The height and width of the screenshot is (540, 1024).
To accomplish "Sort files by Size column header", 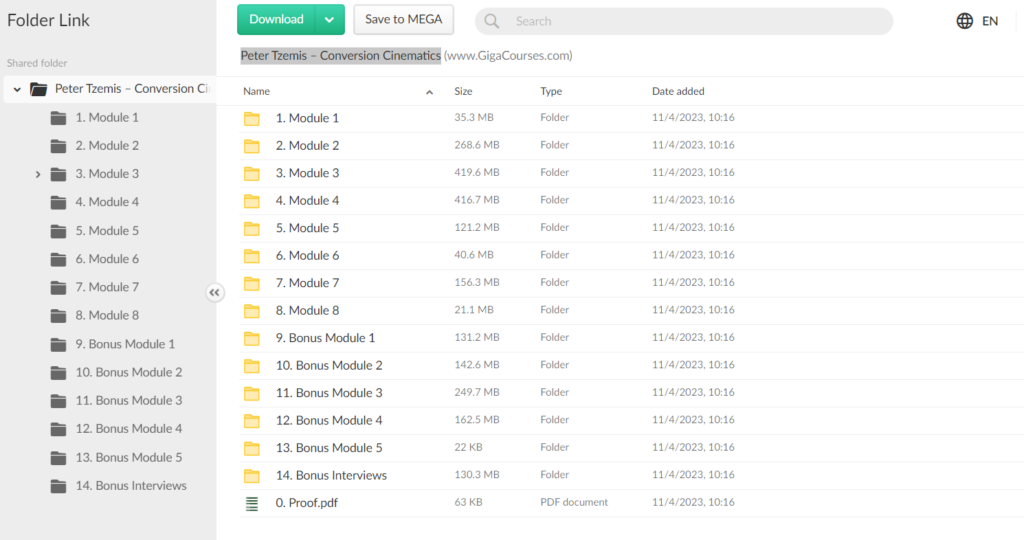I will tap(463, 91).
